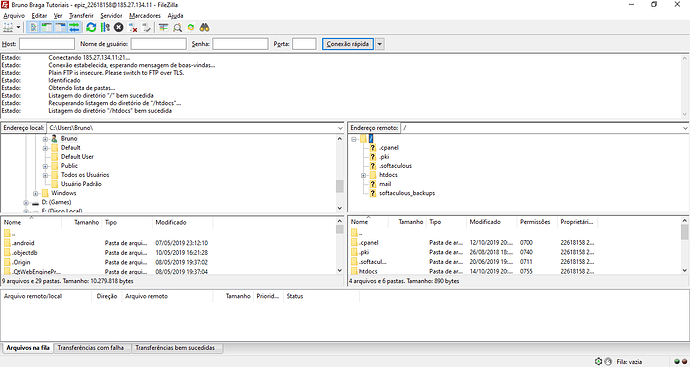Image resolution: width=690 pixels, height=367 pixels.
Task: Sort remote files by Permissões column
Action: coord(536,222)
